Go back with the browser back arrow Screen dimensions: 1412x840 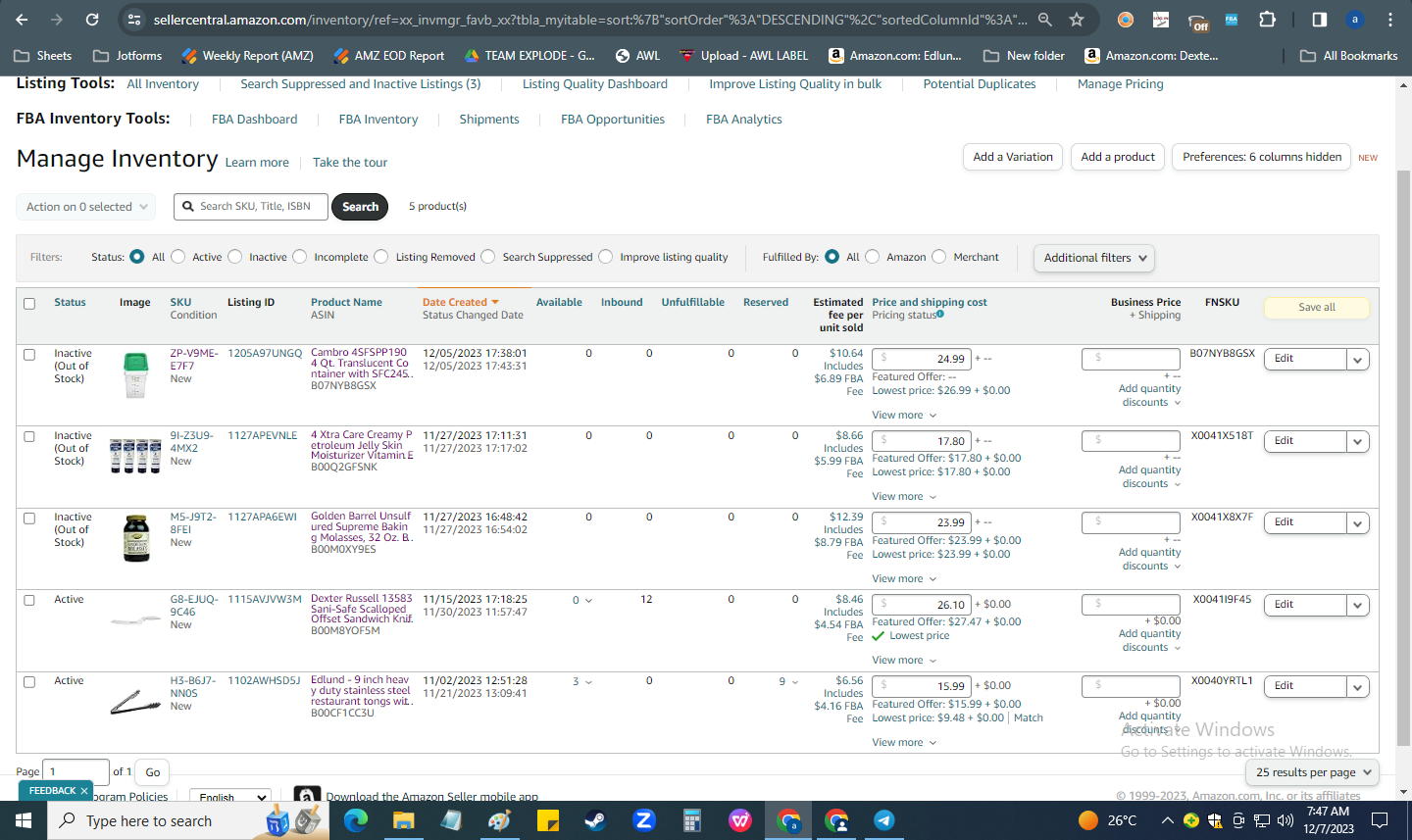pyautogui.click(x=22, y=20)
